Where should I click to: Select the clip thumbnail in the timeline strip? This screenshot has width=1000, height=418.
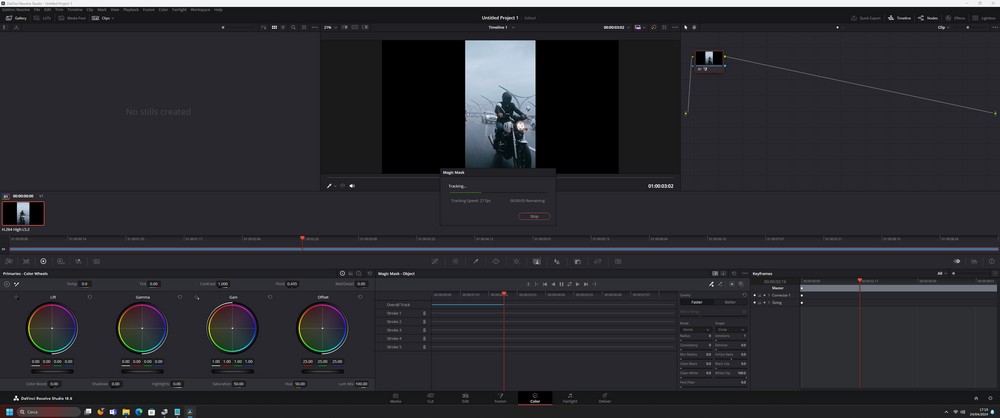point(23,213)
